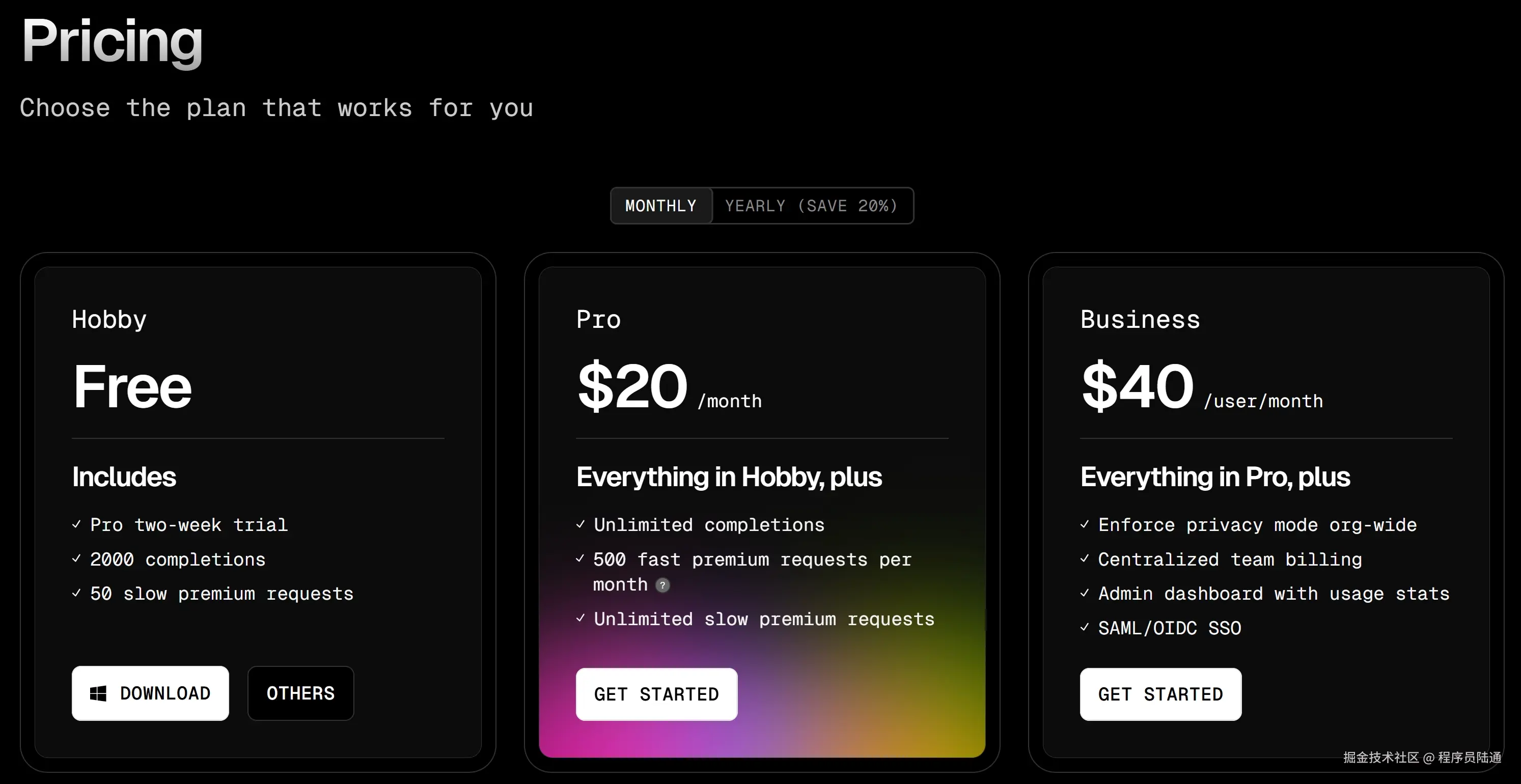This screenshot has height=784, width=1521.
Task: Click the question mark help icon next to "month"
Action: [x=663, y=585]
